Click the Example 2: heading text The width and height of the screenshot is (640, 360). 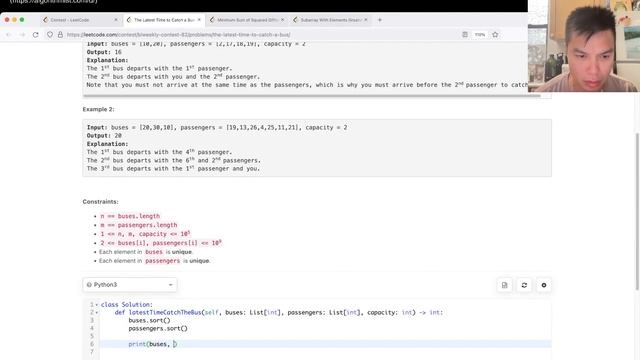[99, 109]
